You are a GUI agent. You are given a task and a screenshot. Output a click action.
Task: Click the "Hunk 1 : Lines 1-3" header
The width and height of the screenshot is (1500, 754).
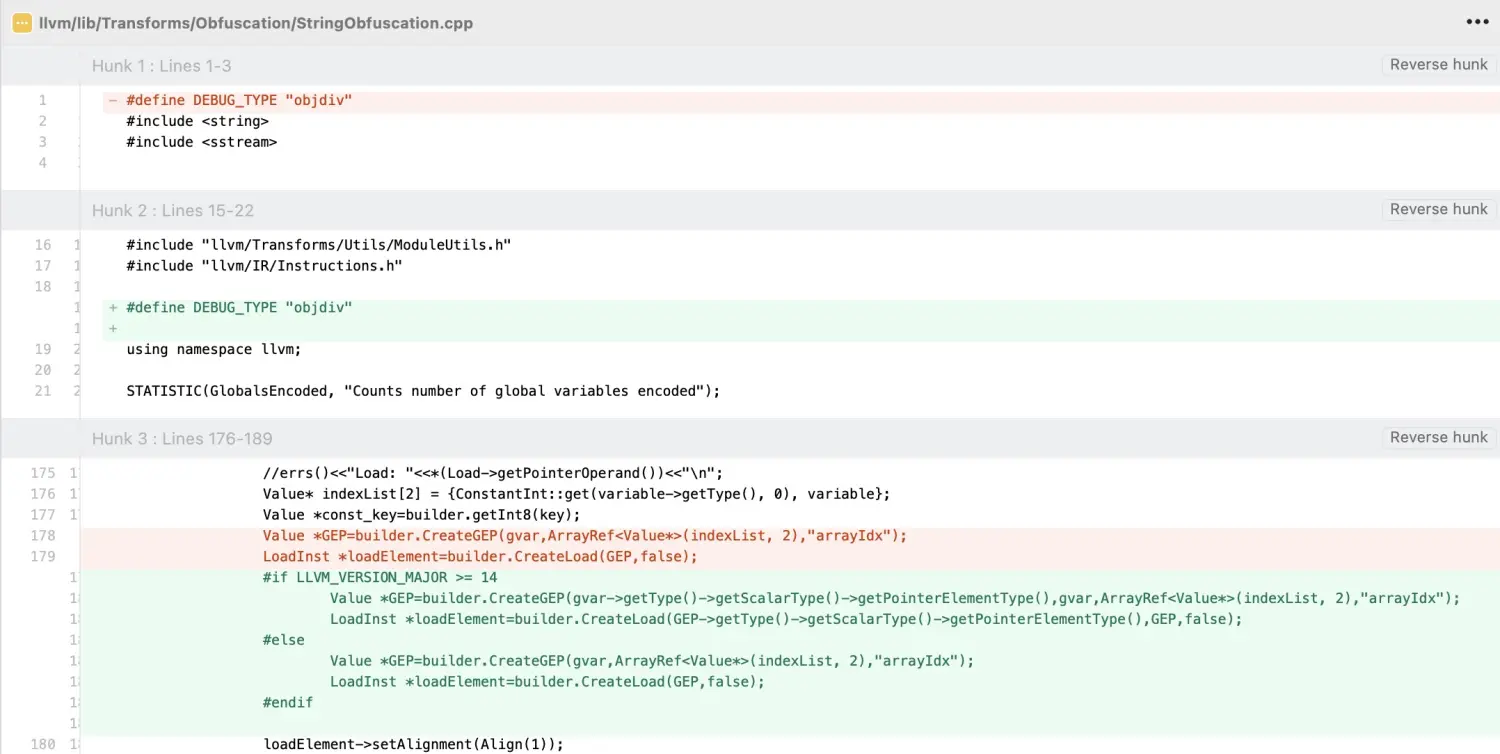tap(161, 66)
